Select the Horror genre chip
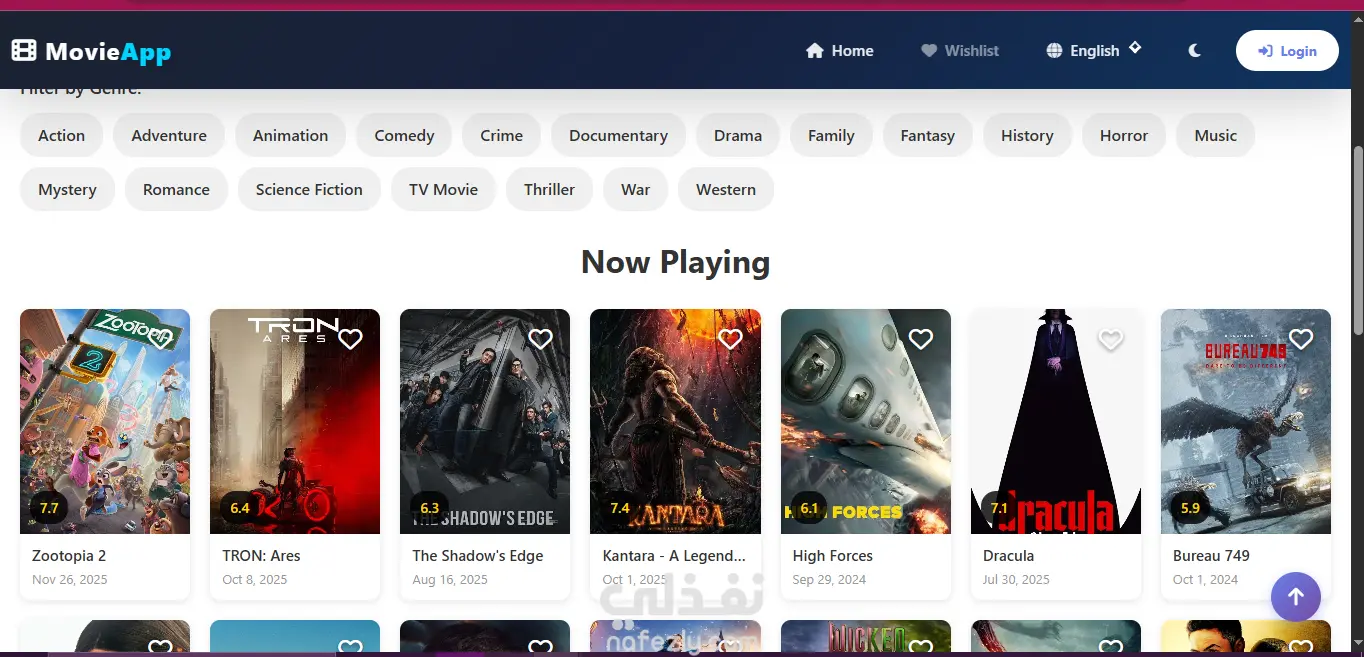Viewport: 1364px width, 657px height. [1124, 135]
